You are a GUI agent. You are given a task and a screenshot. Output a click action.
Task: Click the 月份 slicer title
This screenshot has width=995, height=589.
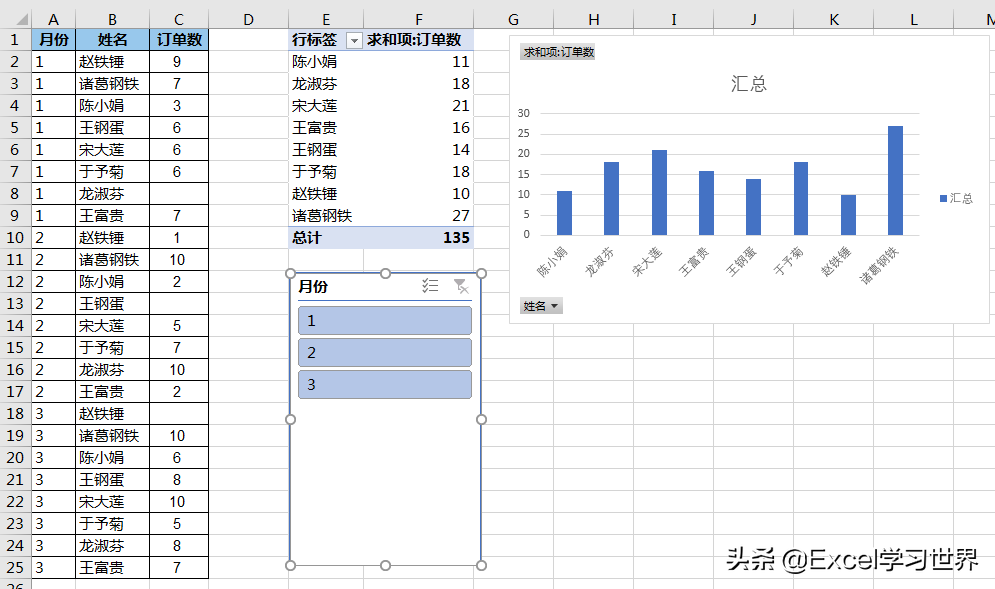point(313,286)
